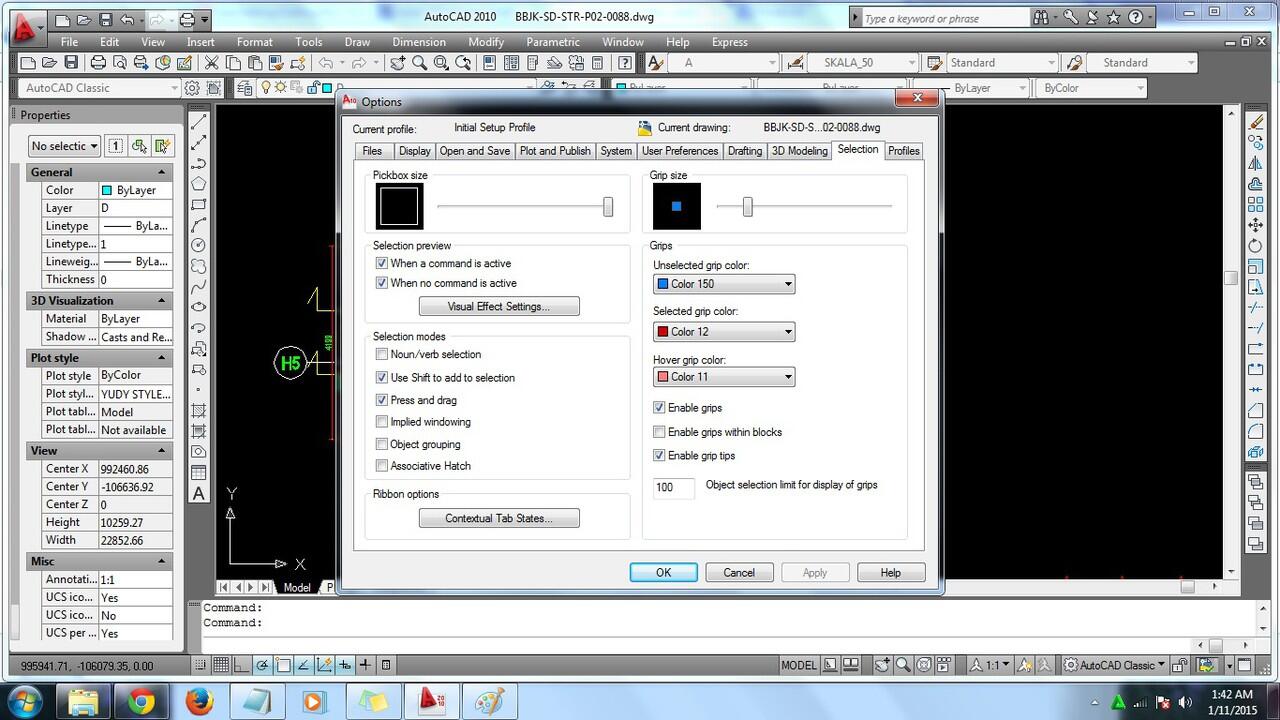Select the Rotate tool in Modify toolbar
Screen dimensions: 1280x720
click(1256, 245)
